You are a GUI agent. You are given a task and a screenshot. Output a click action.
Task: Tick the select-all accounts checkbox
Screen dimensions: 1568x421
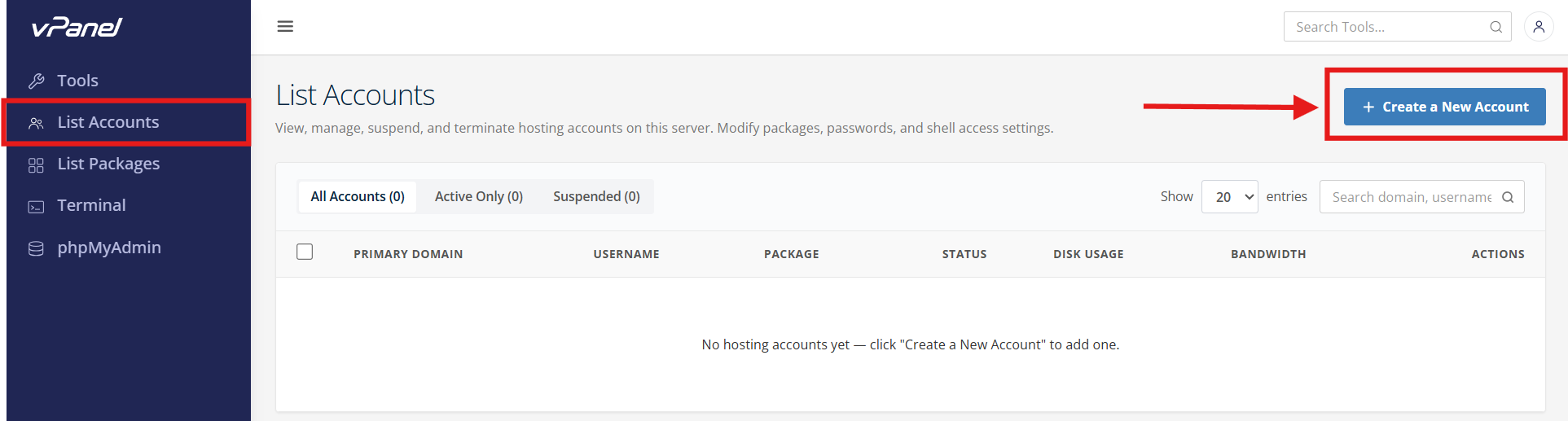pyautogui.click(x=305, y=252)
